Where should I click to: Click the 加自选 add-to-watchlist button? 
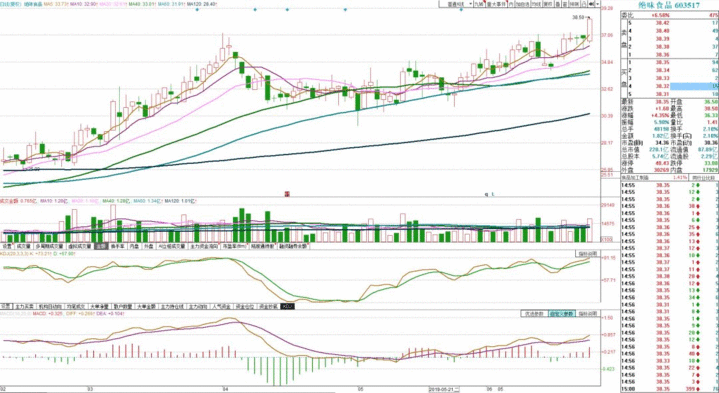(x=522, y=3)
